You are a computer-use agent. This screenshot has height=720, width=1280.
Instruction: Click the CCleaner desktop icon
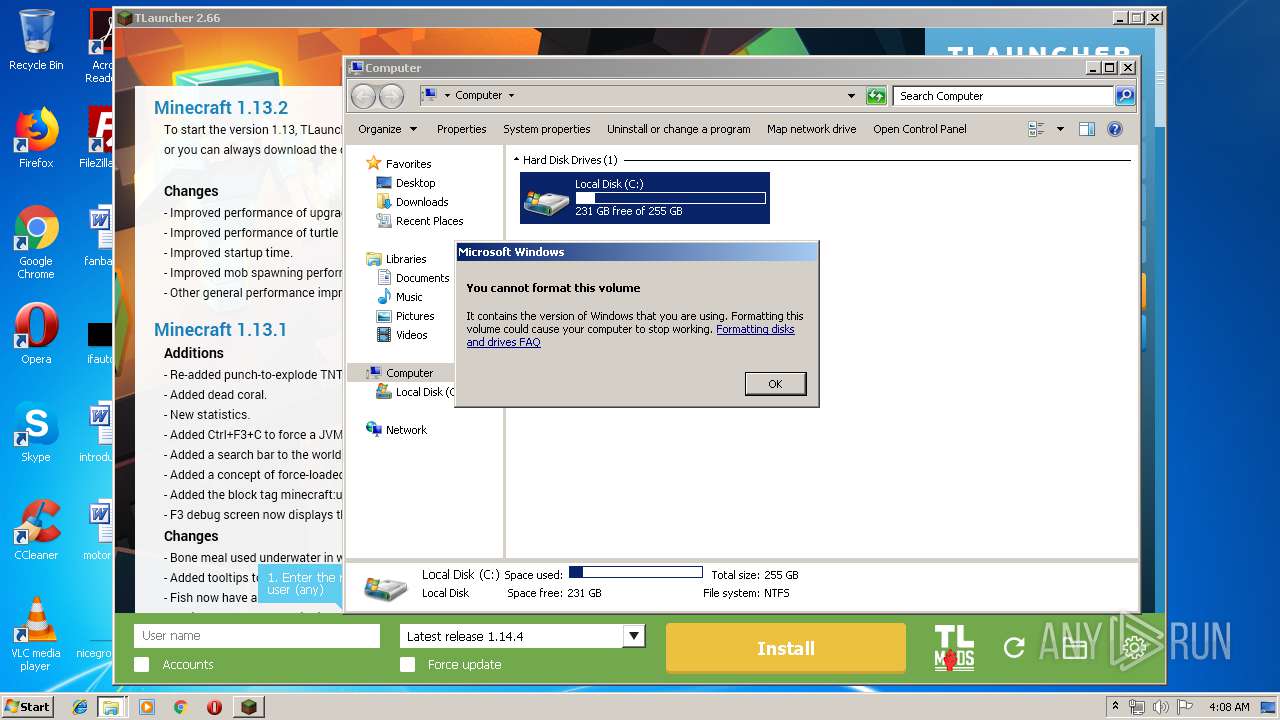(x=36, y=530)
